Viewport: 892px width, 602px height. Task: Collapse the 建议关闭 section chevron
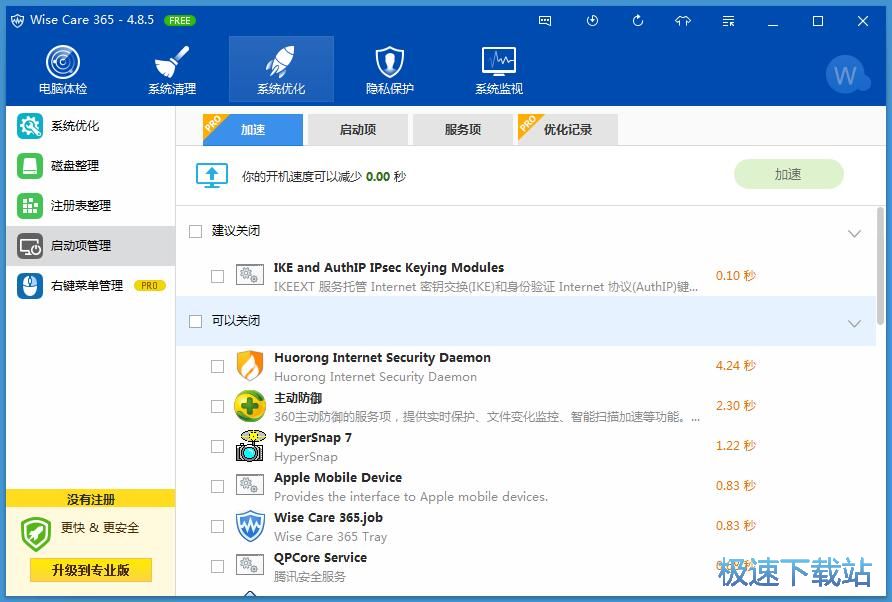855,232
